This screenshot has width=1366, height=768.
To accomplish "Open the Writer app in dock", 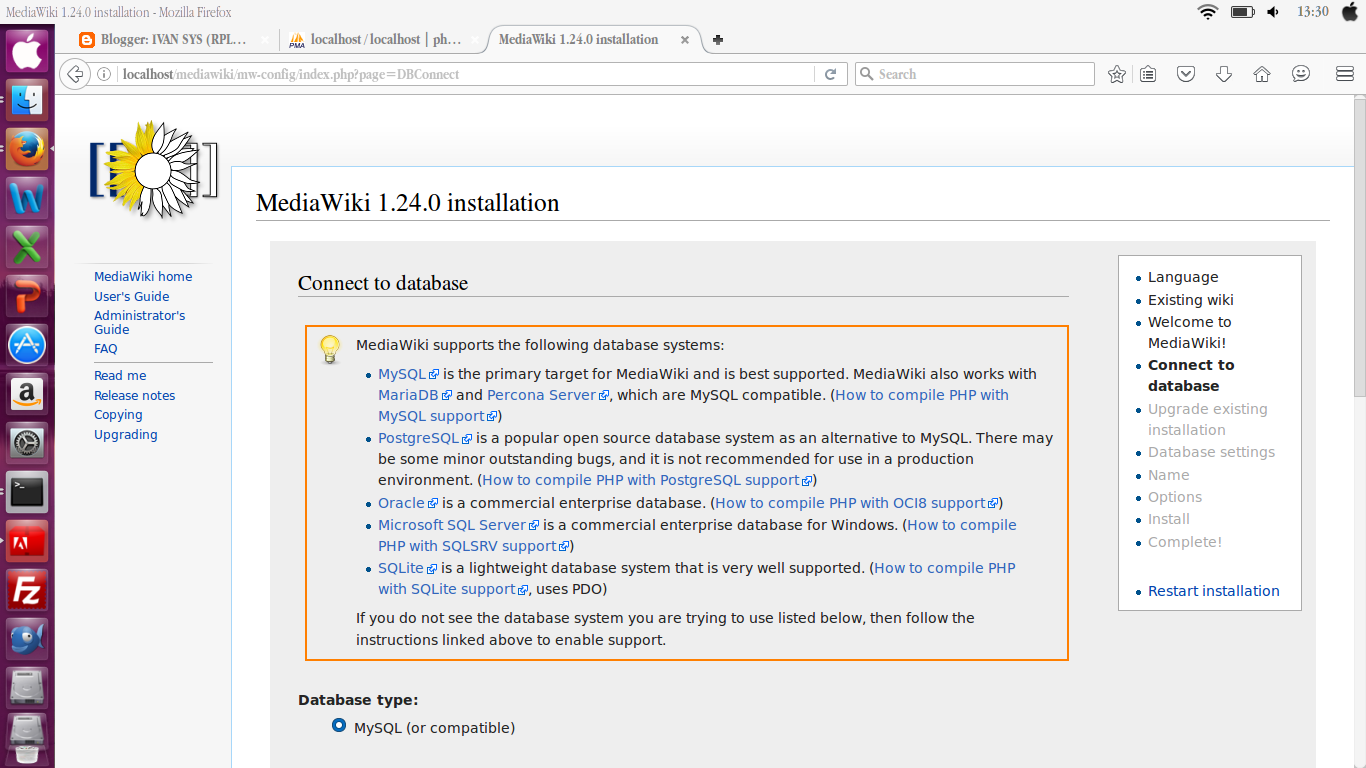I will tap(27, 198).
